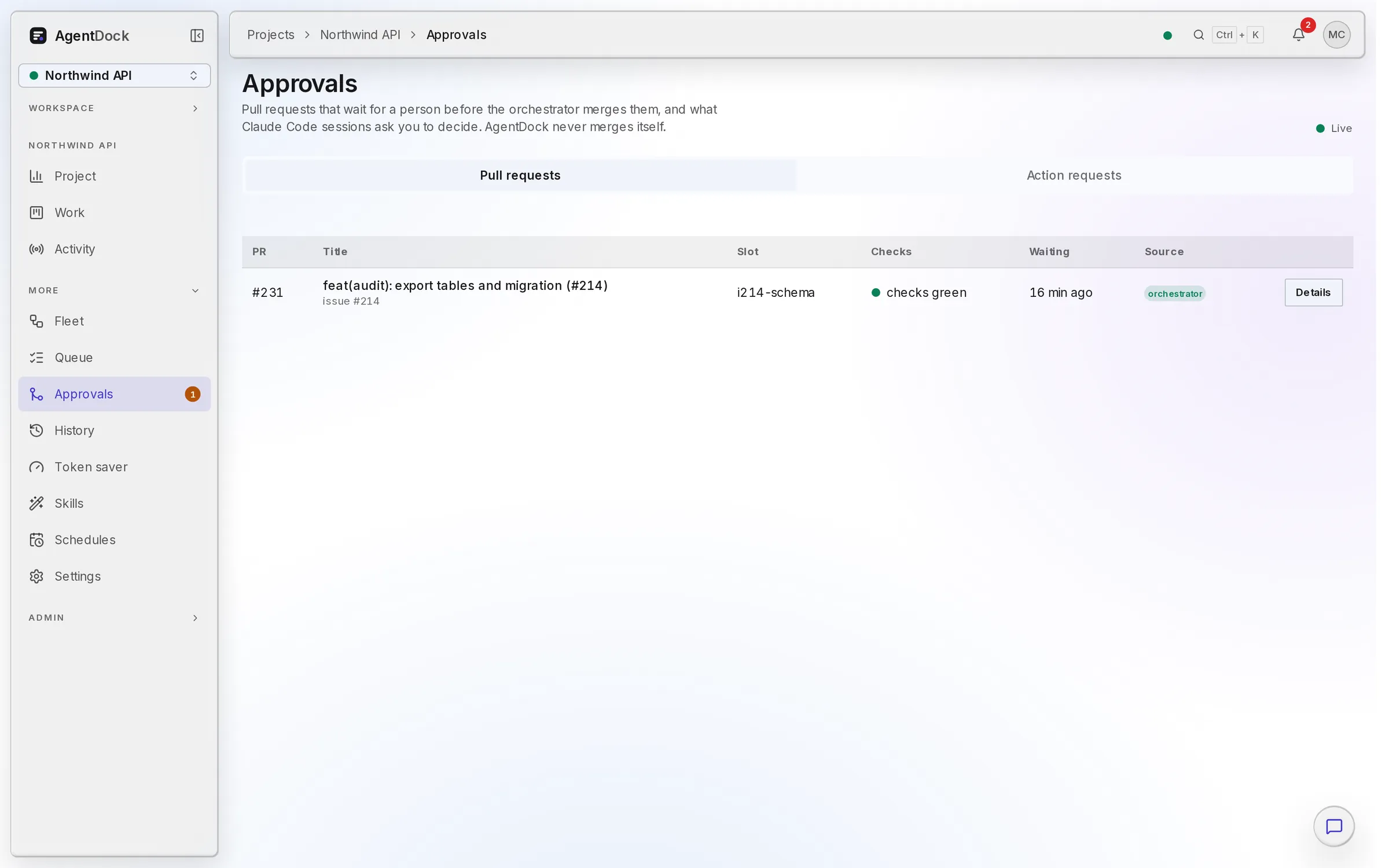The width and height of the screenshot is (1389, 868).
Task: Click the '16 min ago' waiting cell
Action: pyautogui.click(x=1060, y=293)
